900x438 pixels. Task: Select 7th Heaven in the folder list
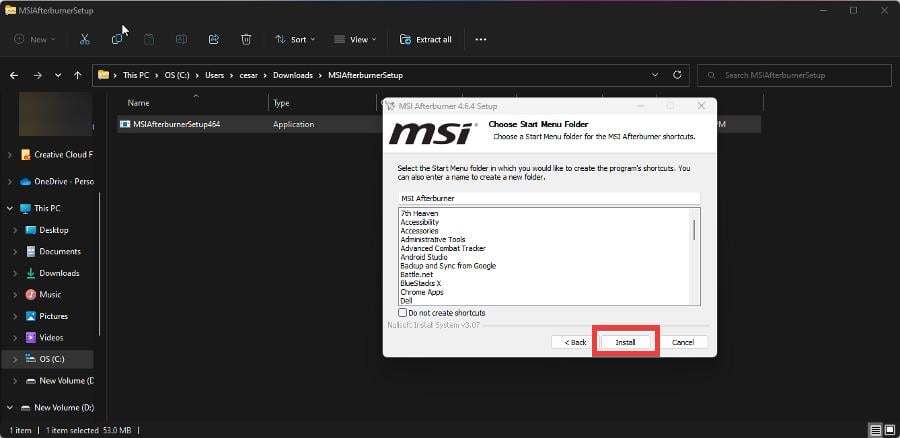point(420,214)
